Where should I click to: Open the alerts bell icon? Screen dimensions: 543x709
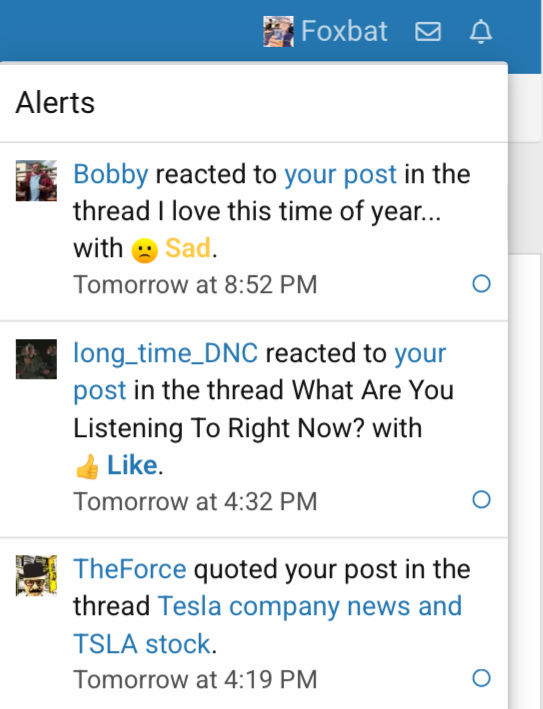[481, 31]
